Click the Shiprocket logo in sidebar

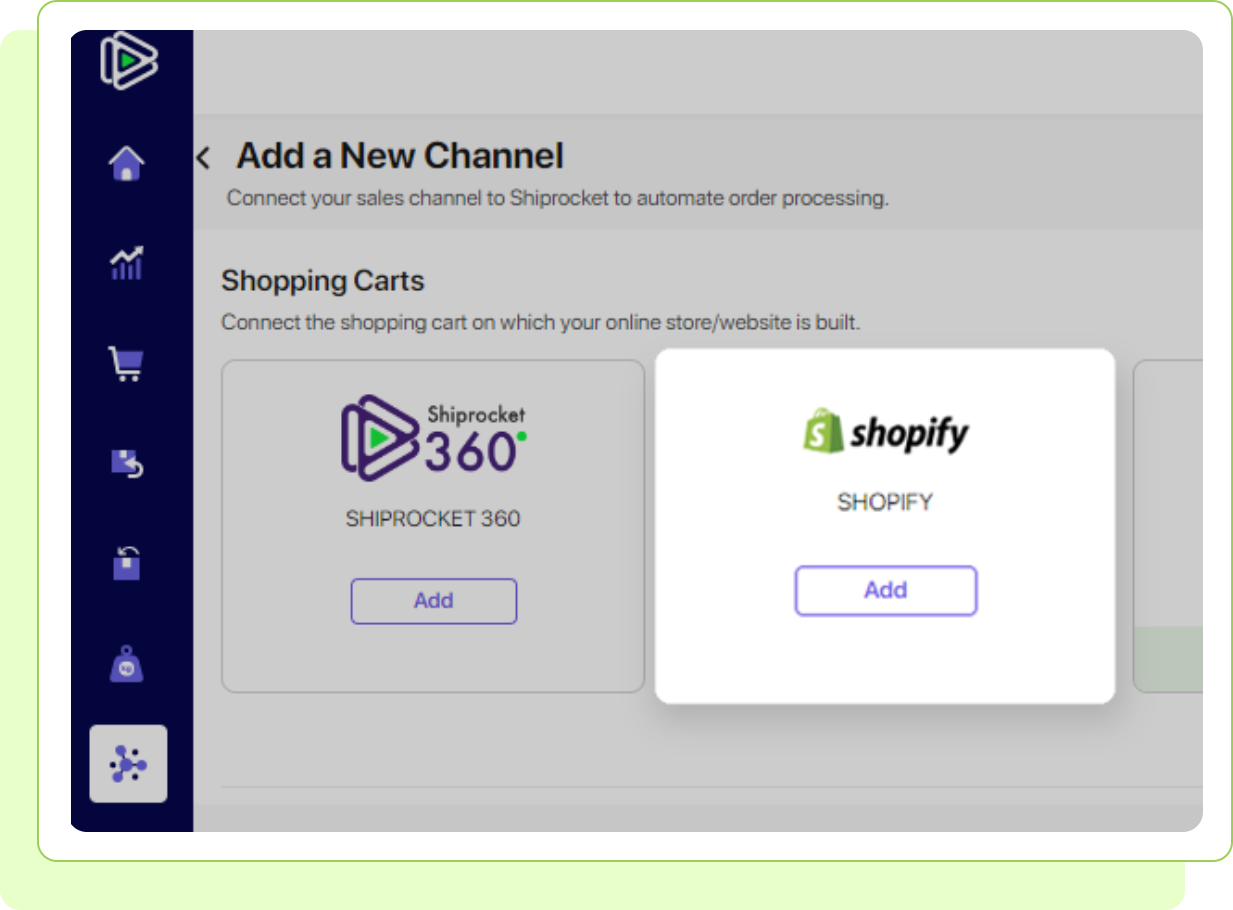point(129,59)
